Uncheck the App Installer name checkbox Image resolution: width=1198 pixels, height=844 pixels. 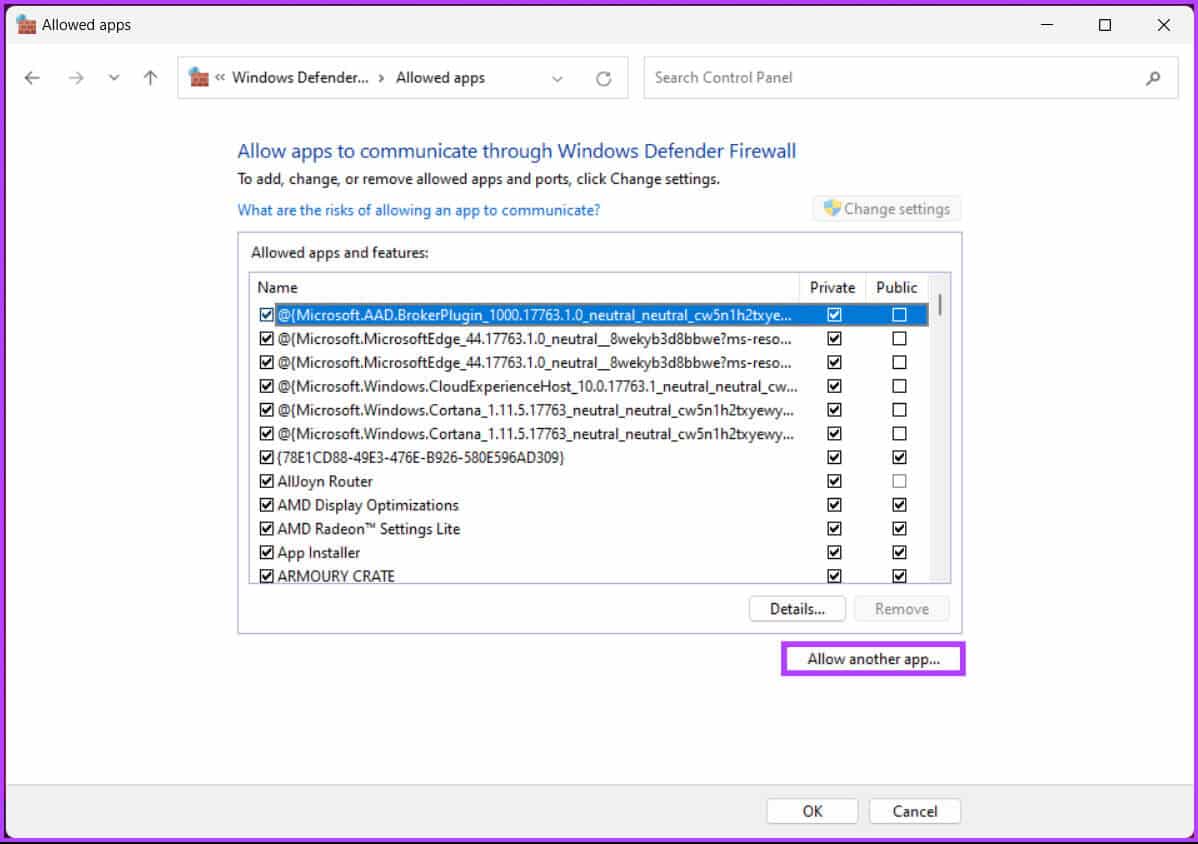[266, 552]
